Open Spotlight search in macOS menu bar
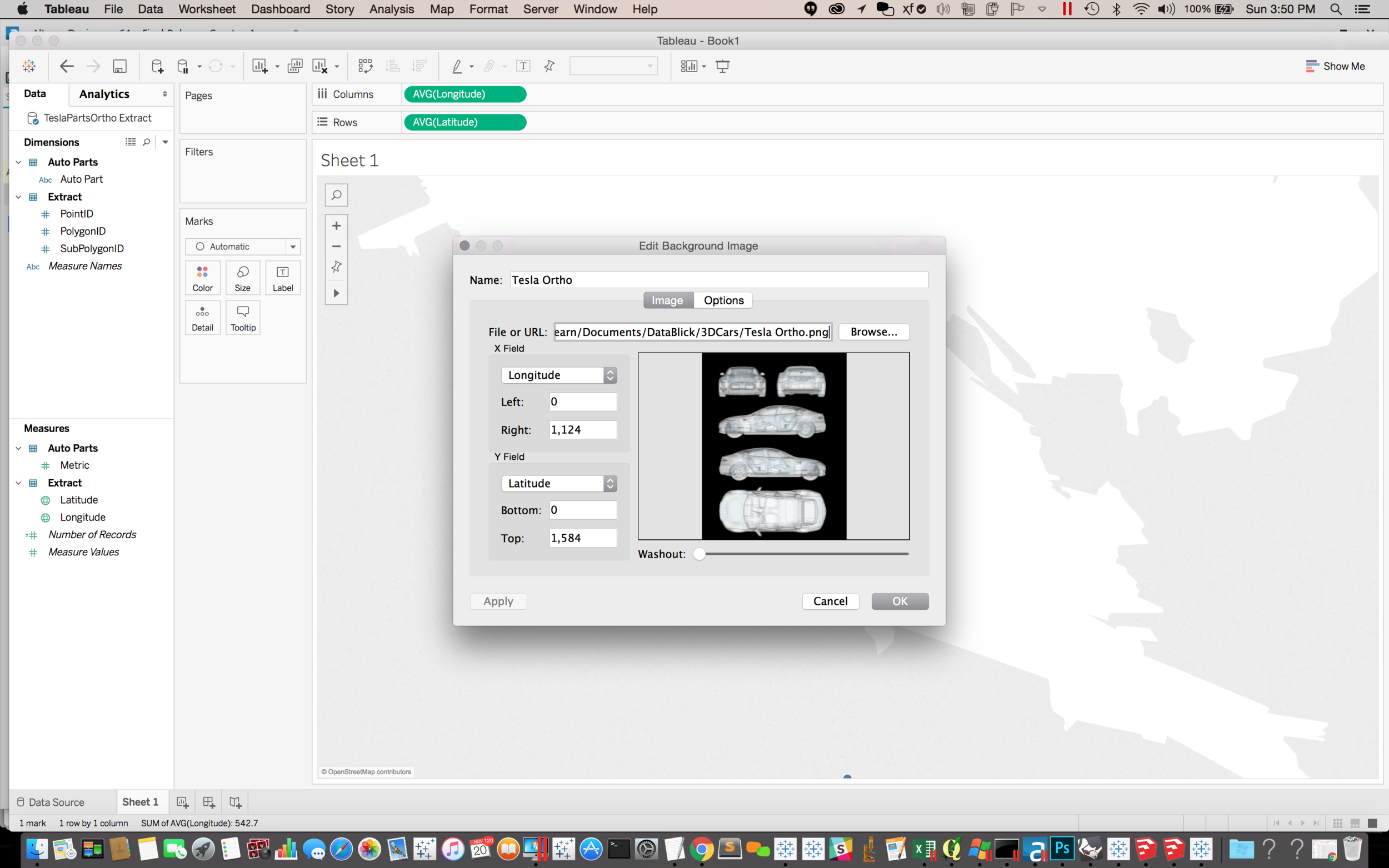 [1336, 9]
